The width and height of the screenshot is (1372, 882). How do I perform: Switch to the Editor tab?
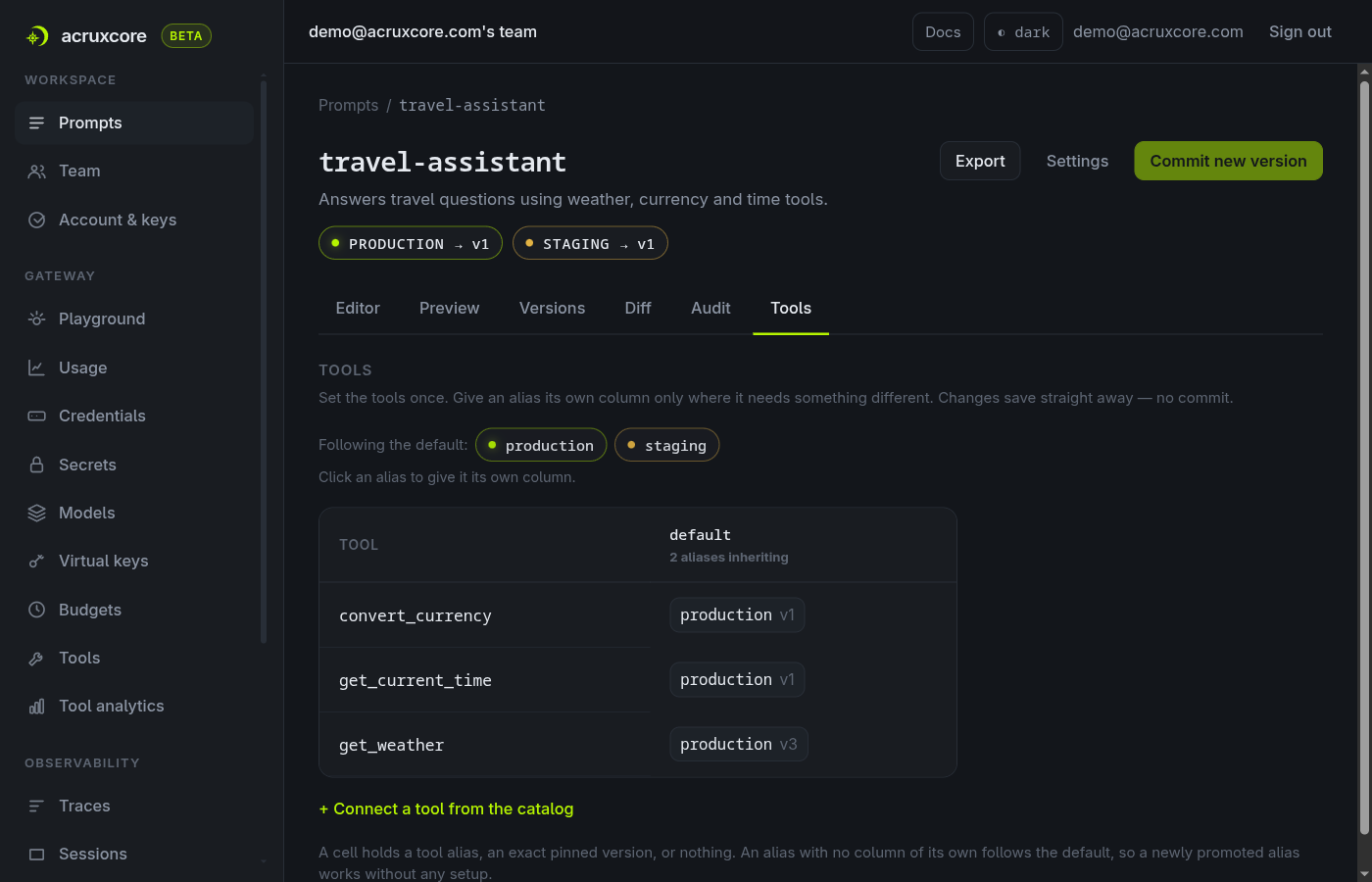[x=358, y=308]
